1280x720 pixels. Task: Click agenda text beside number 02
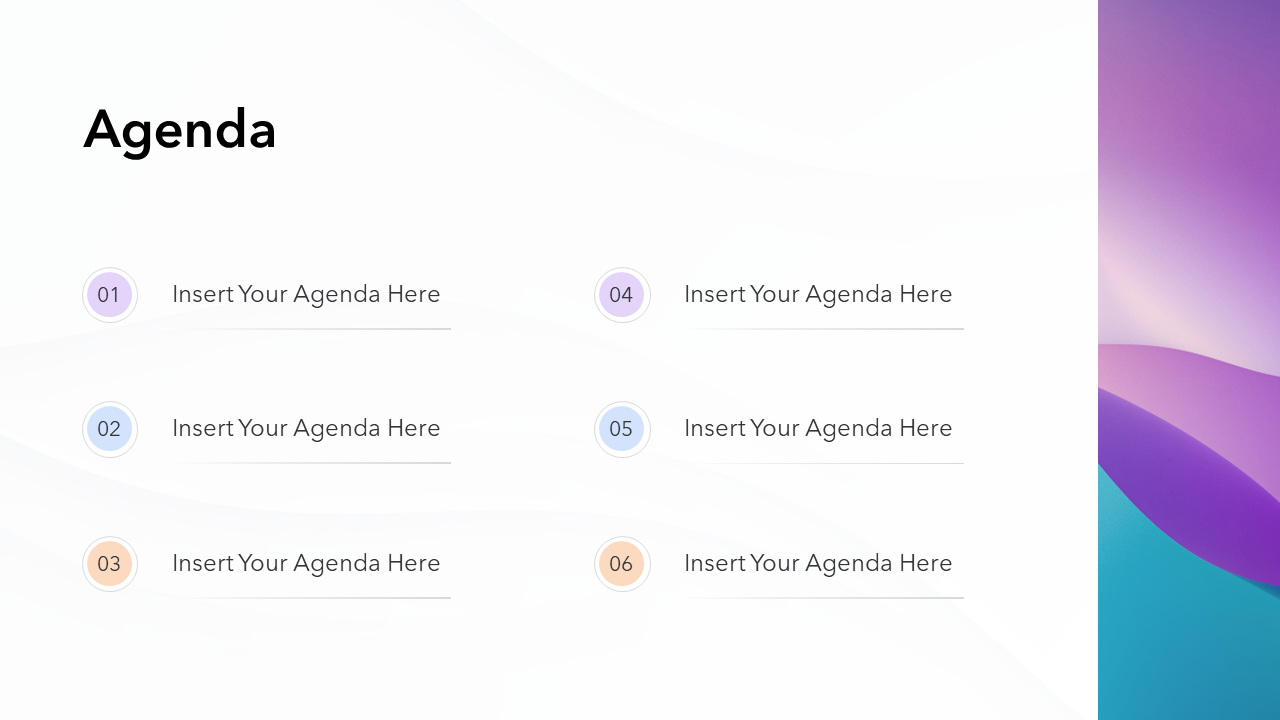coord(306,428)
